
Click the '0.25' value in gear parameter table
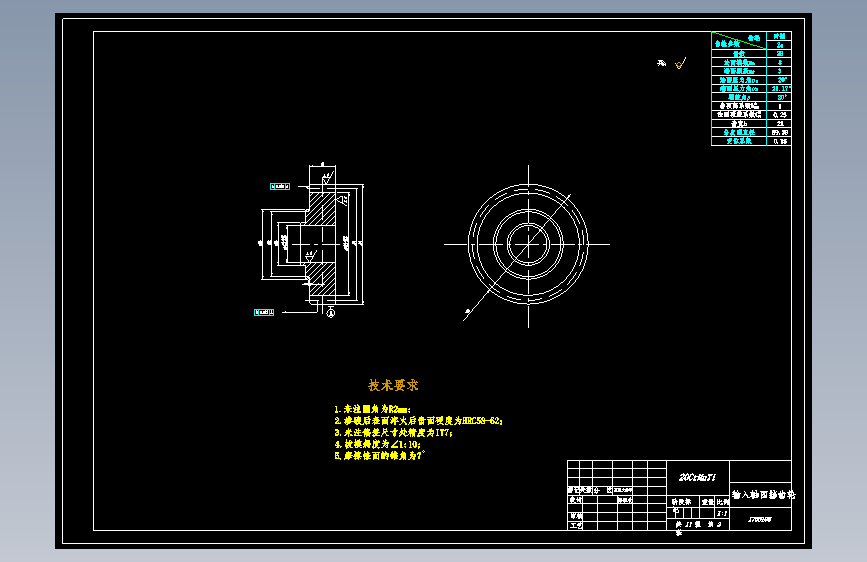click(780, 115)
